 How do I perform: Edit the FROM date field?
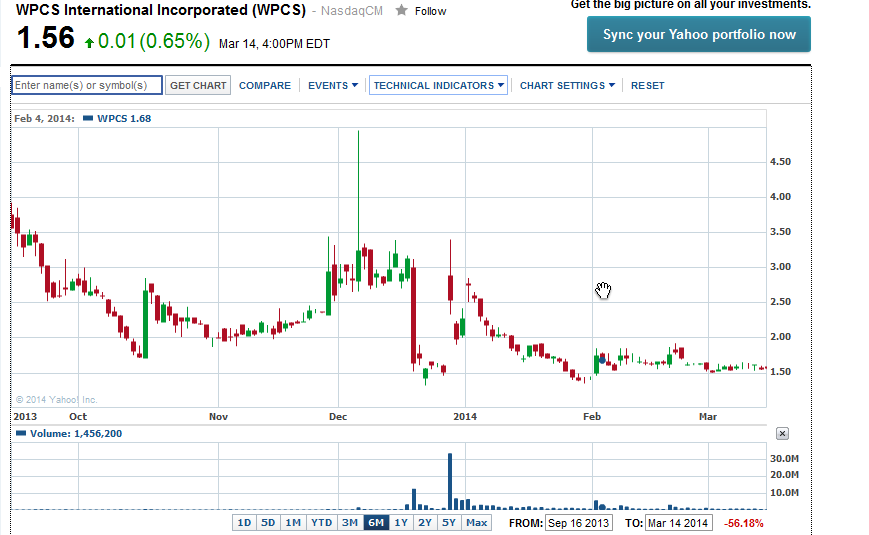(579, 523)
